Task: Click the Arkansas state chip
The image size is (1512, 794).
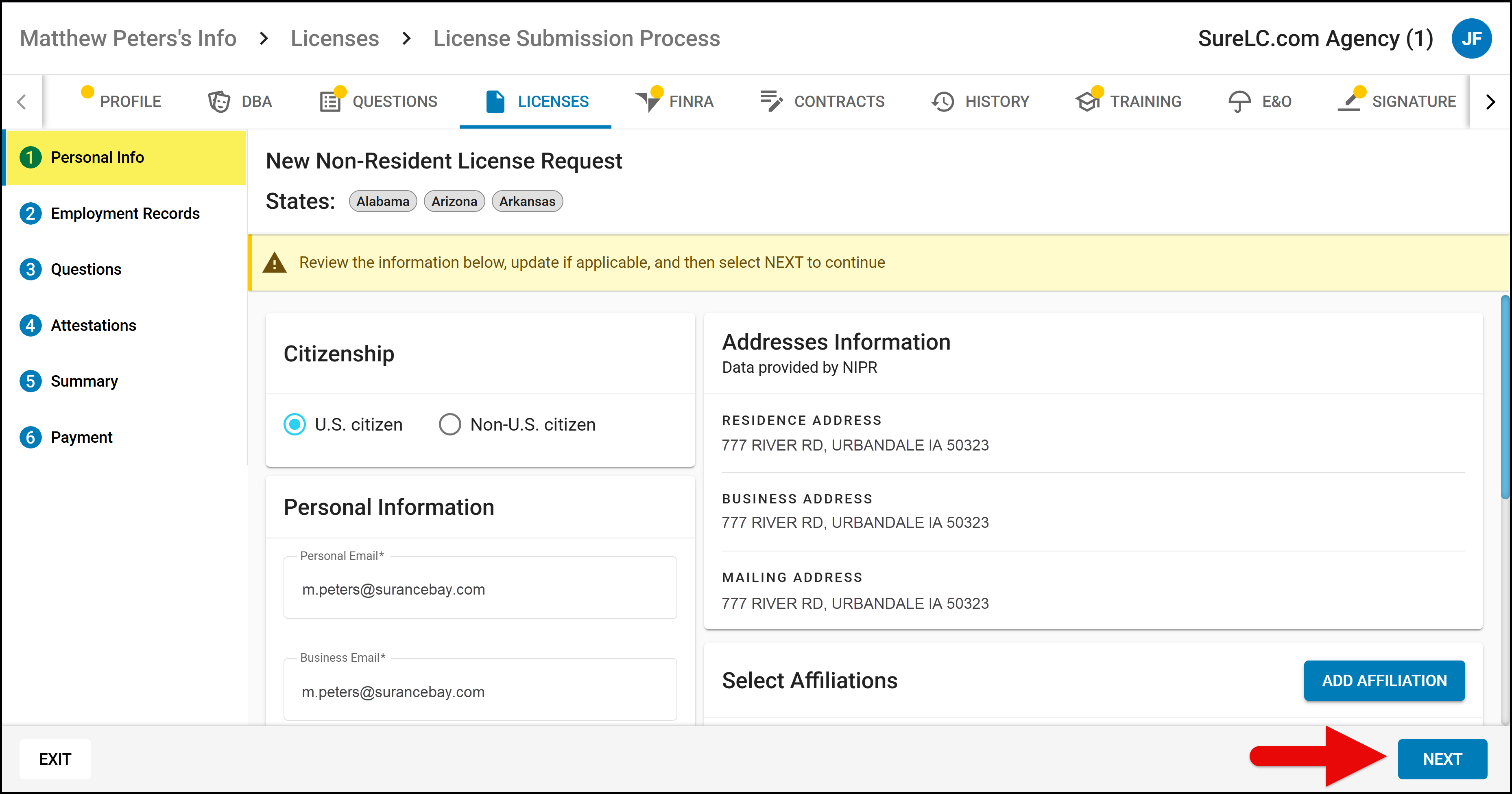Action: pos(527,201)
